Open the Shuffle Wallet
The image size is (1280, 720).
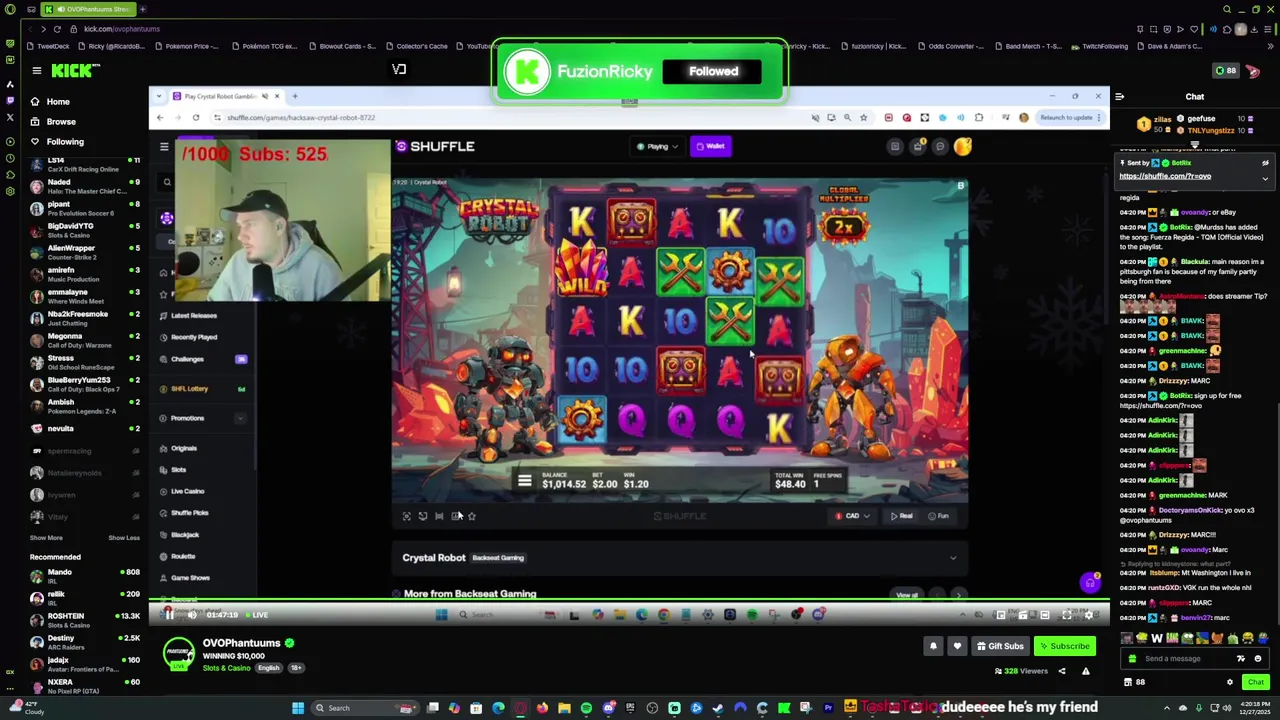tap(711, 146)
